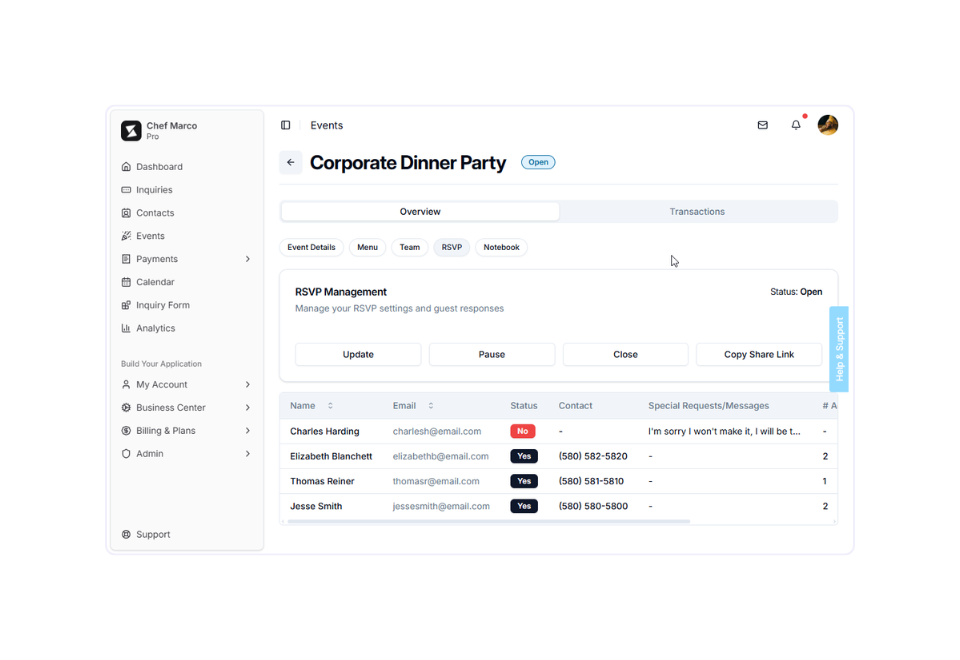This screenshot has width=960, height=660.
Task: Sort guests by Email column arrows
Action: point(430,406)
